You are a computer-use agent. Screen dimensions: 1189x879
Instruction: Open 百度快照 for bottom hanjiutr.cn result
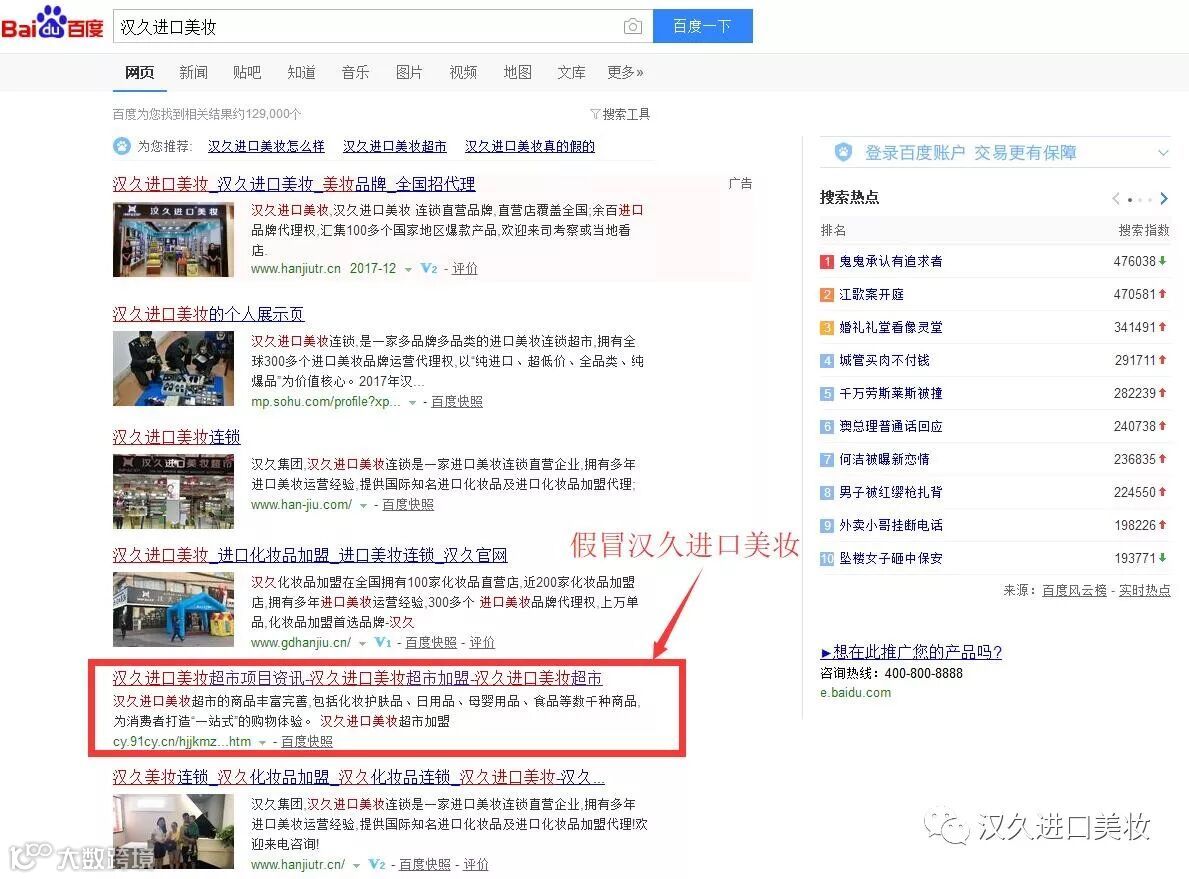pos(425,864)
